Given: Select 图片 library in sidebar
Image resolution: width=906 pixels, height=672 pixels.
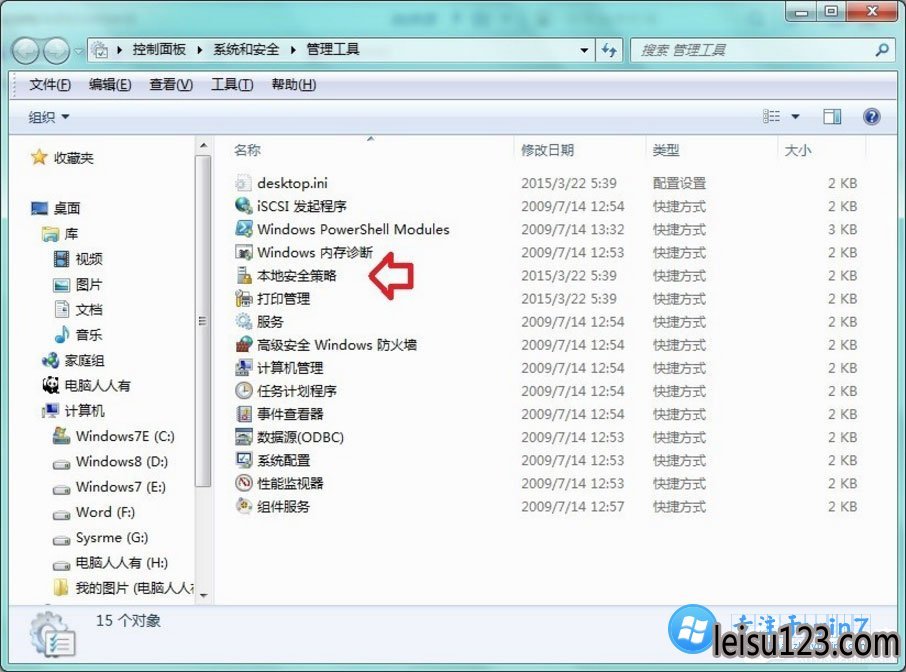Looking at the screenshot, I should 78,284.
